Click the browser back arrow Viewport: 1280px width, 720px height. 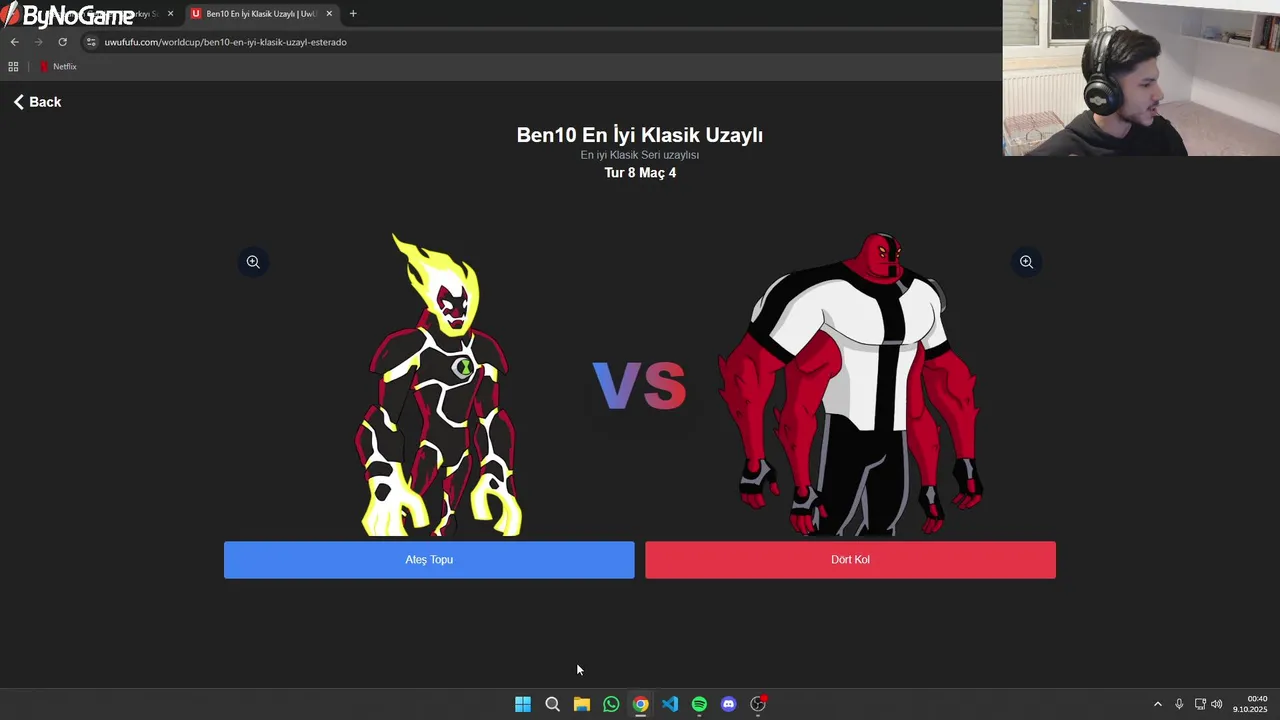(14, 42)
